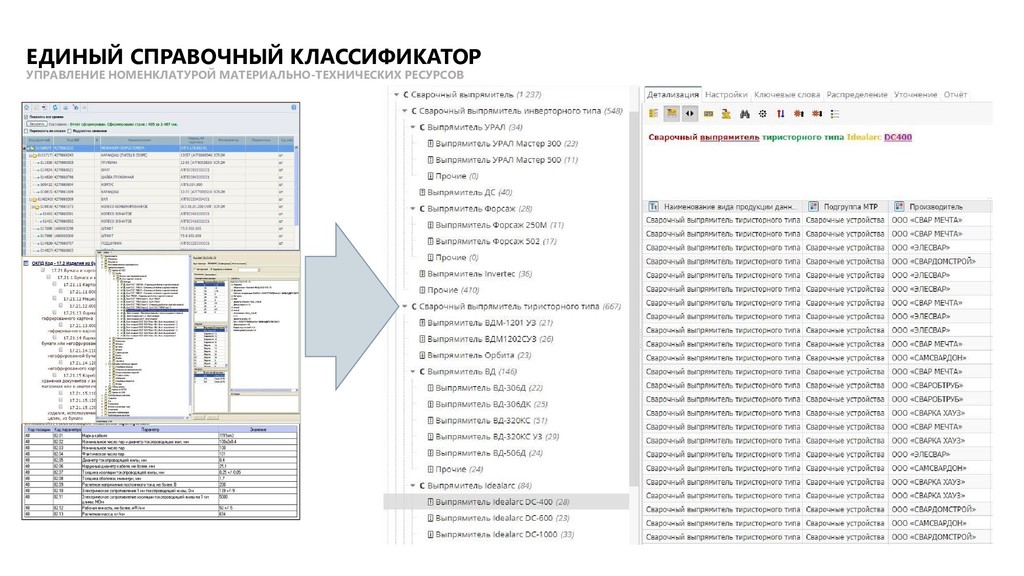This screenshot has height=576, width=1024.
Task: Click the black gear icon in toolbar
Action: pyautogui.click(x=763, y=114)
